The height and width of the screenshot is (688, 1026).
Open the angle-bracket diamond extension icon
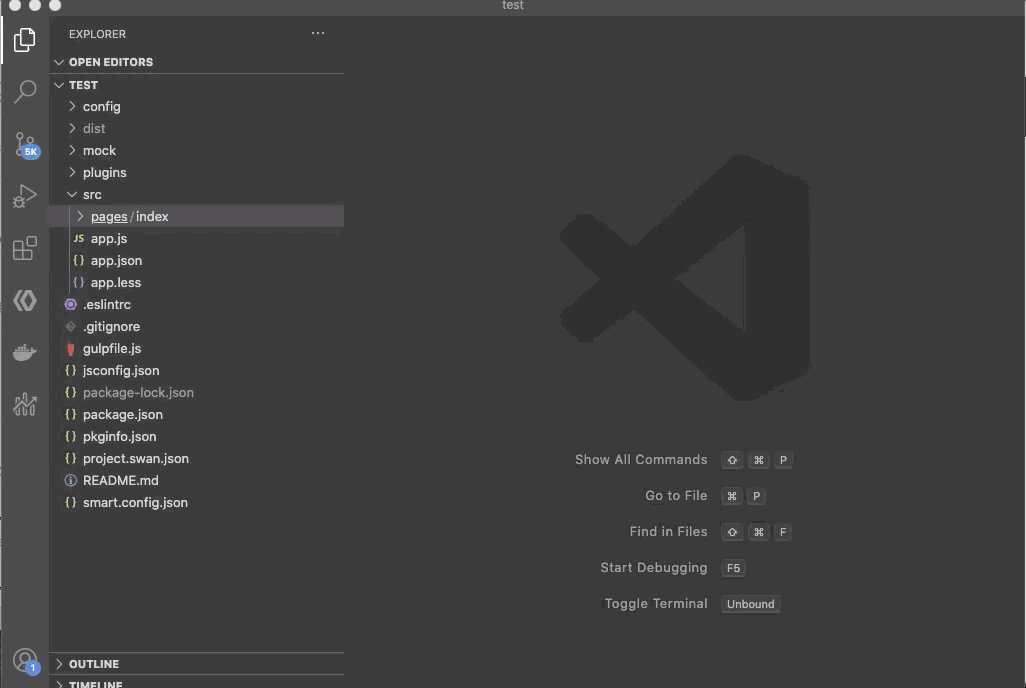click(25, 300)
